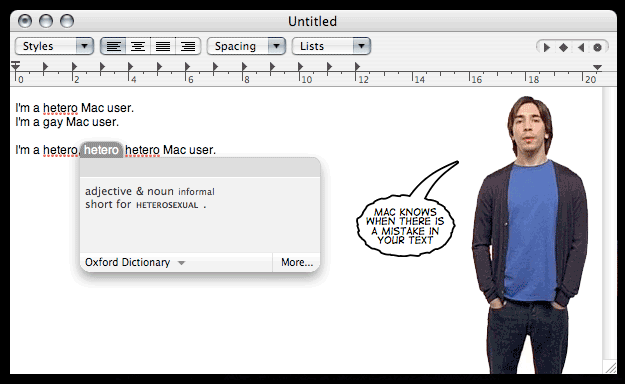Choose the center tab stop diamond button
Screen dimensions: 625x384
[563, 47]
